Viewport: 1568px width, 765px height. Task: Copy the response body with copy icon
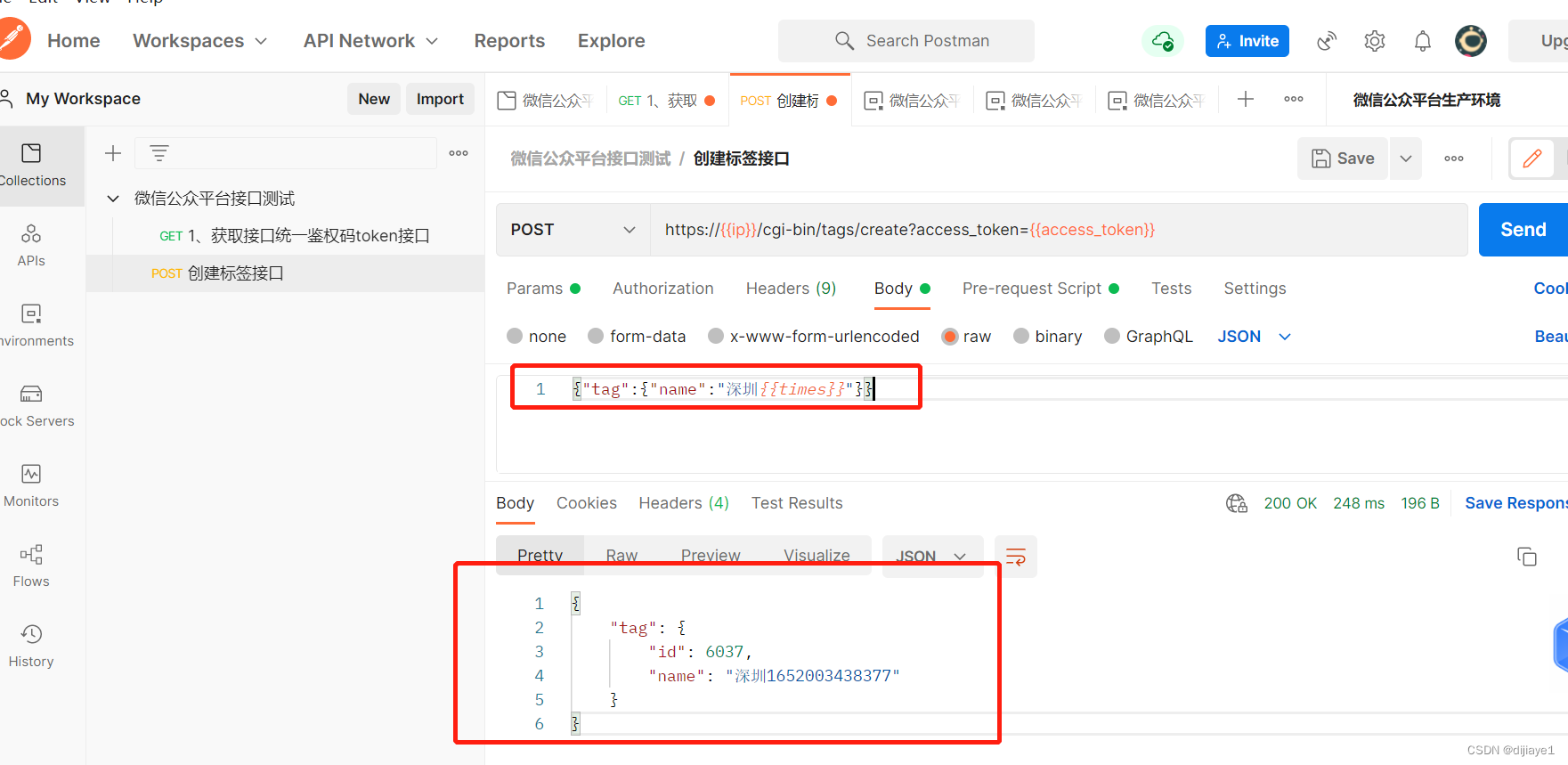point(1527,557)
